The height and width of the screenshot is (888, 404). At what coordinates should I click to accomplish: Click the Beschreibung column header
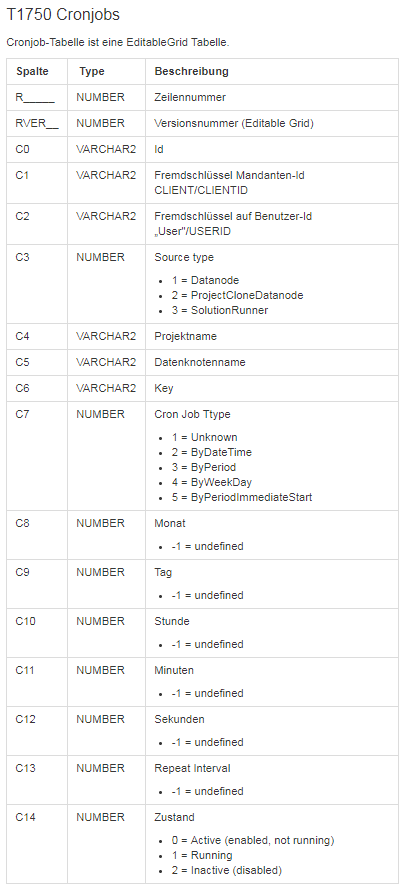click(192, 71)
